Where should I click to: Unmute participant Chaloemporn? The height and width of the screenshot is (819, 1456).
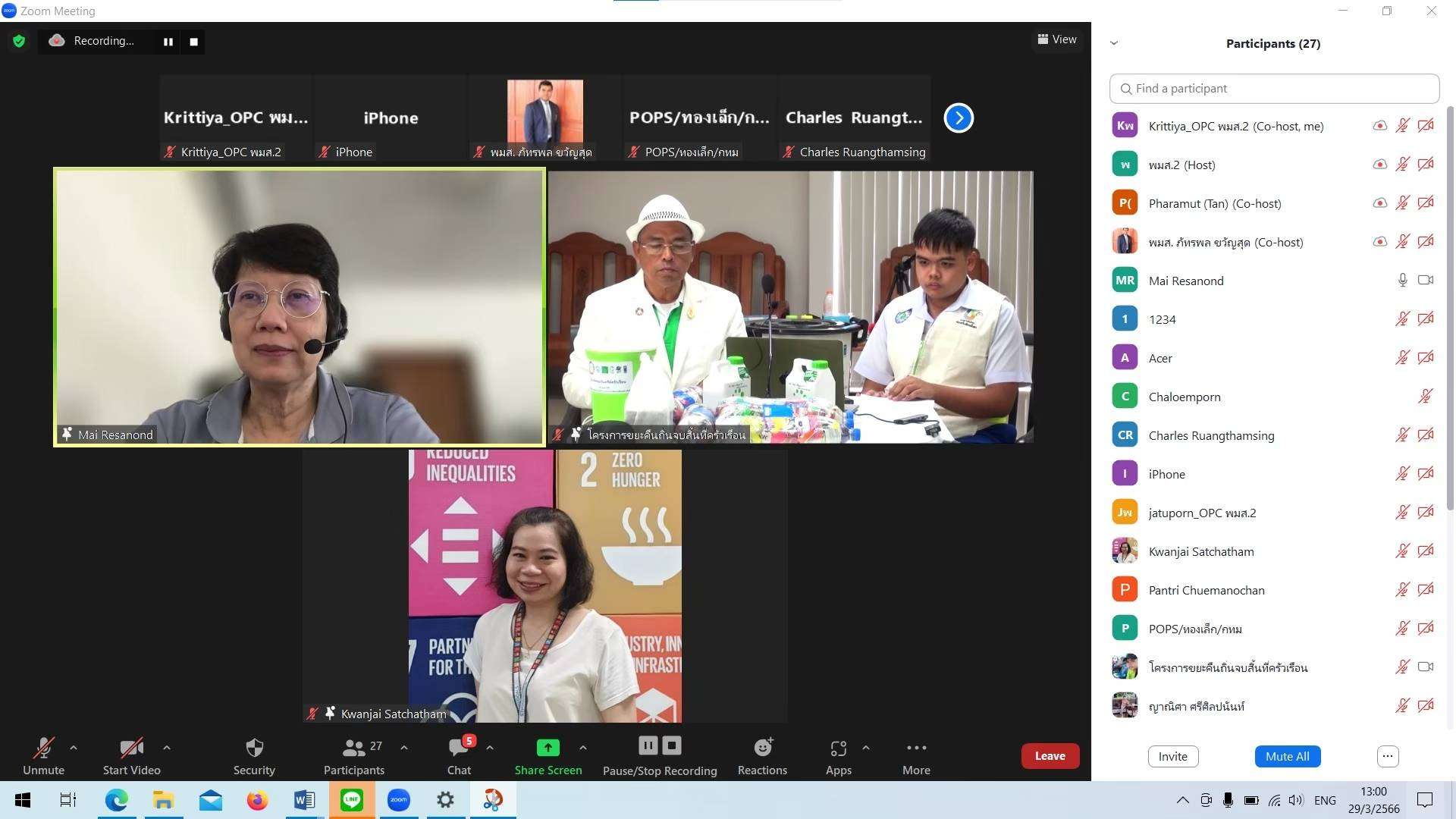point(1426,397)
